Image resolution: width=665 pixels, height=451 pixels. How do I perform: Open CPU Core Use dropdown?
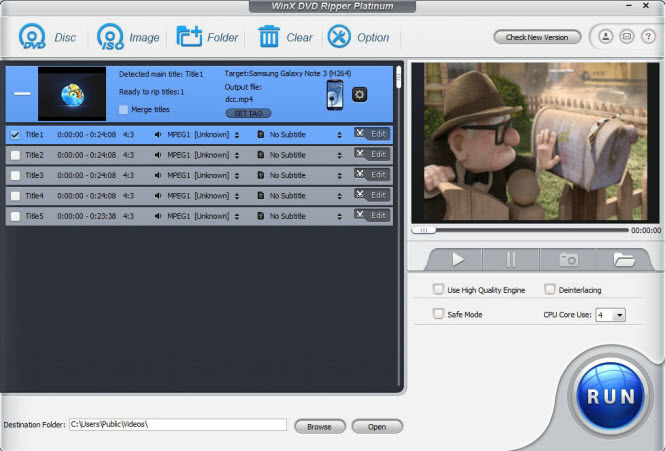[610, 315]
